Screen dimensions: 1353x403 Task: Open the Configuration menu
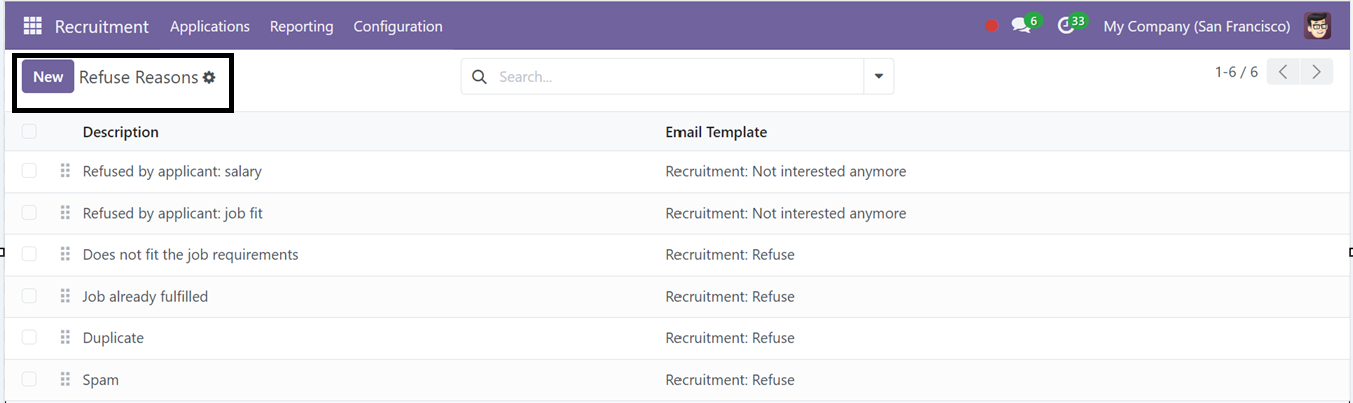coord(398,26)
